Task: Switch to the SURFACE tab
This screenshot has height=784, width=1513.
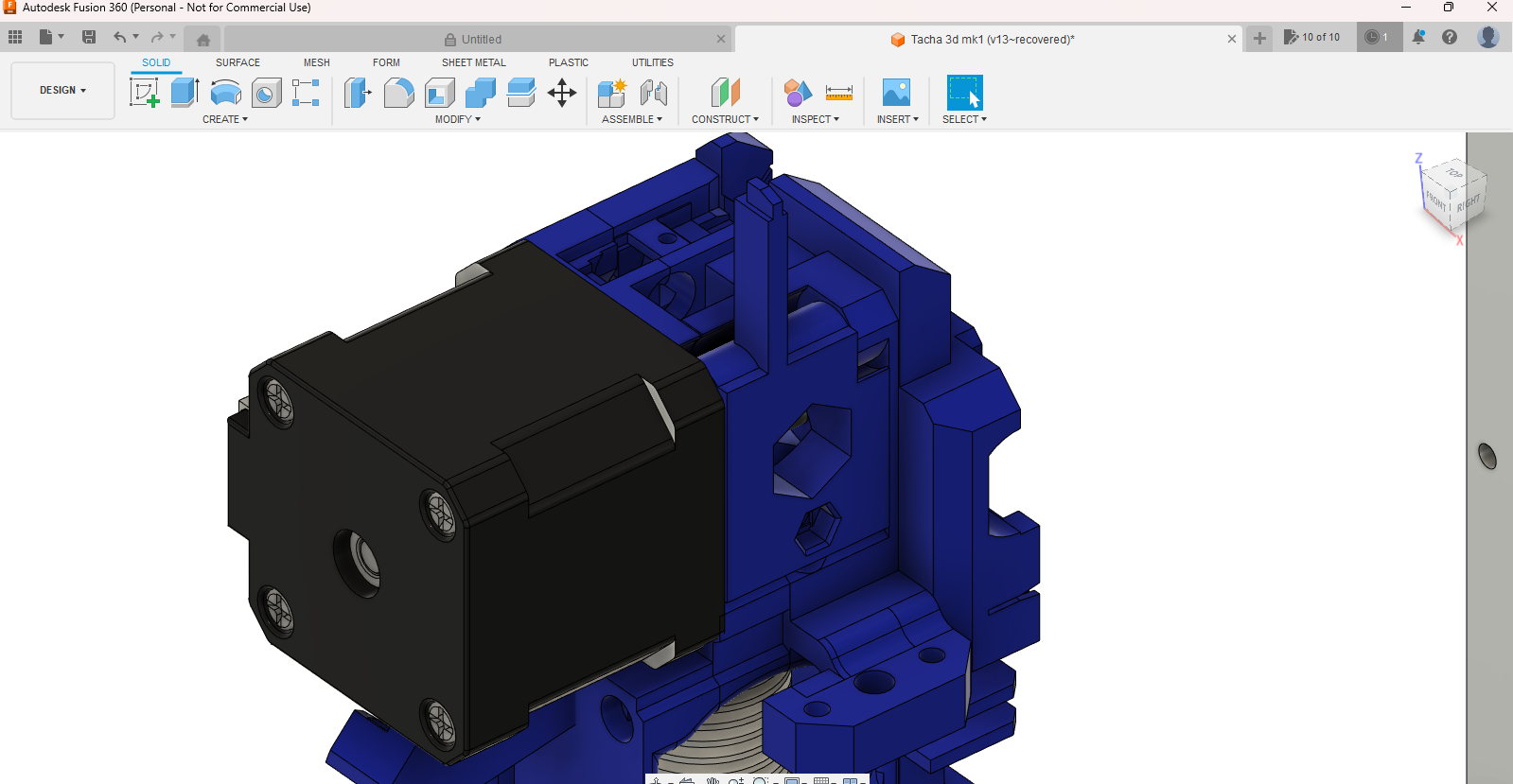Action: tap(238, 62)
